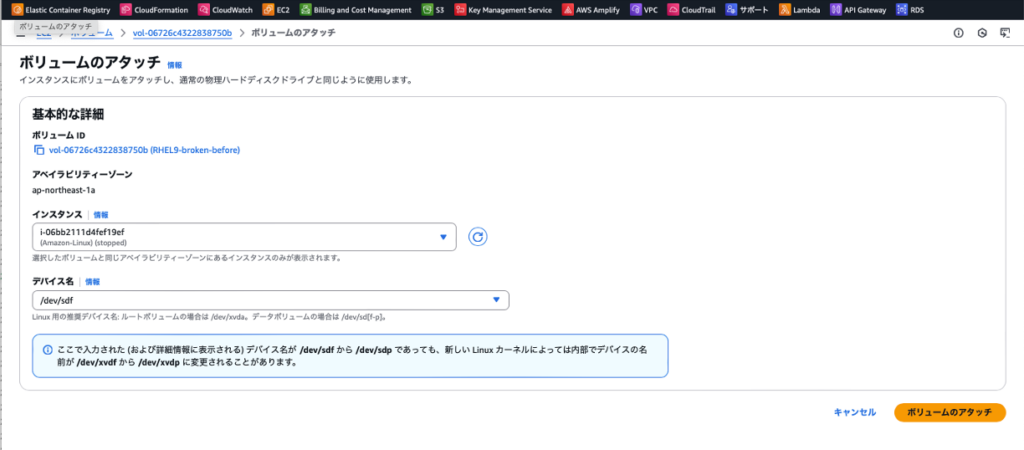Open VPC service shortcut icon
Screen dimensions: 1024x450
coord(635,10)
